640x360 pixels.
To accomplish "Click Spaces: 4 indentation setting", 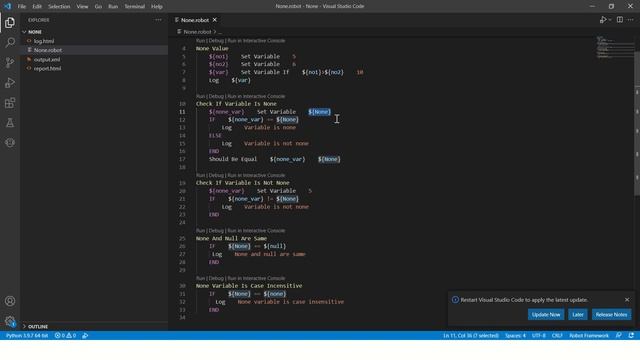I will point(515,336).
